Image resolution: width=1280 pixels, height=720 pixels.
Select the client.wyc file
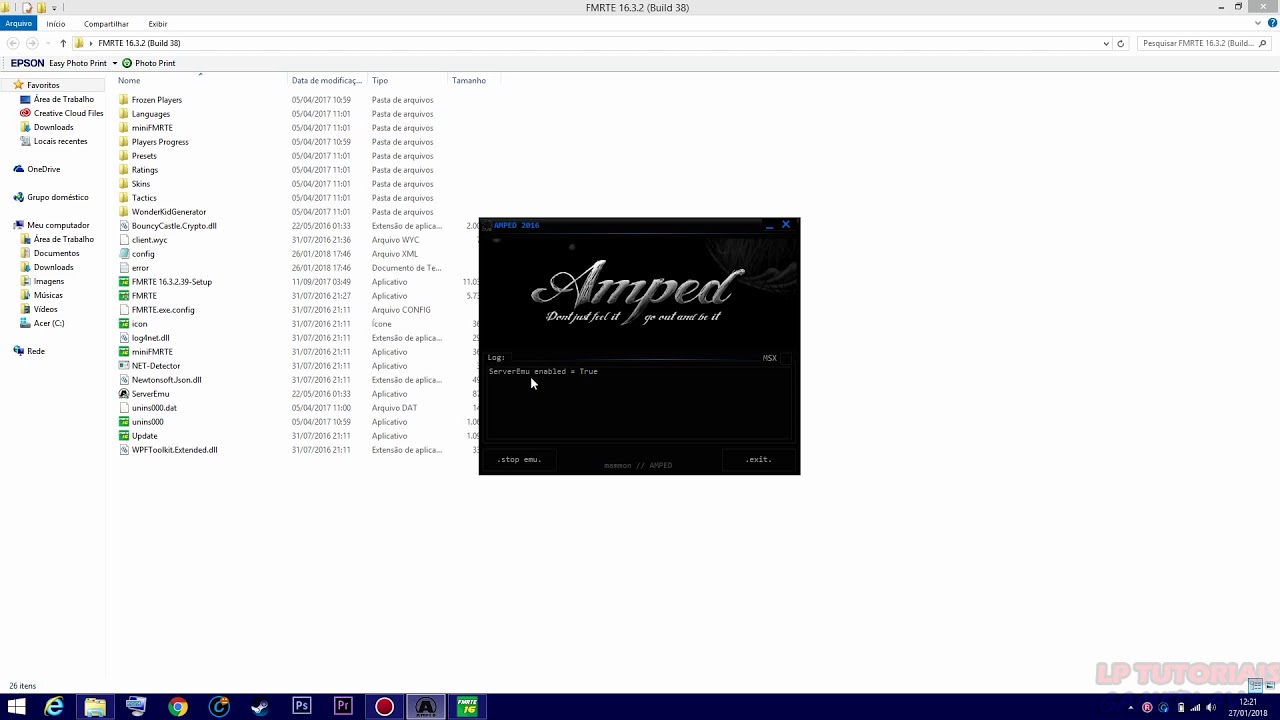tap(149, 240)
